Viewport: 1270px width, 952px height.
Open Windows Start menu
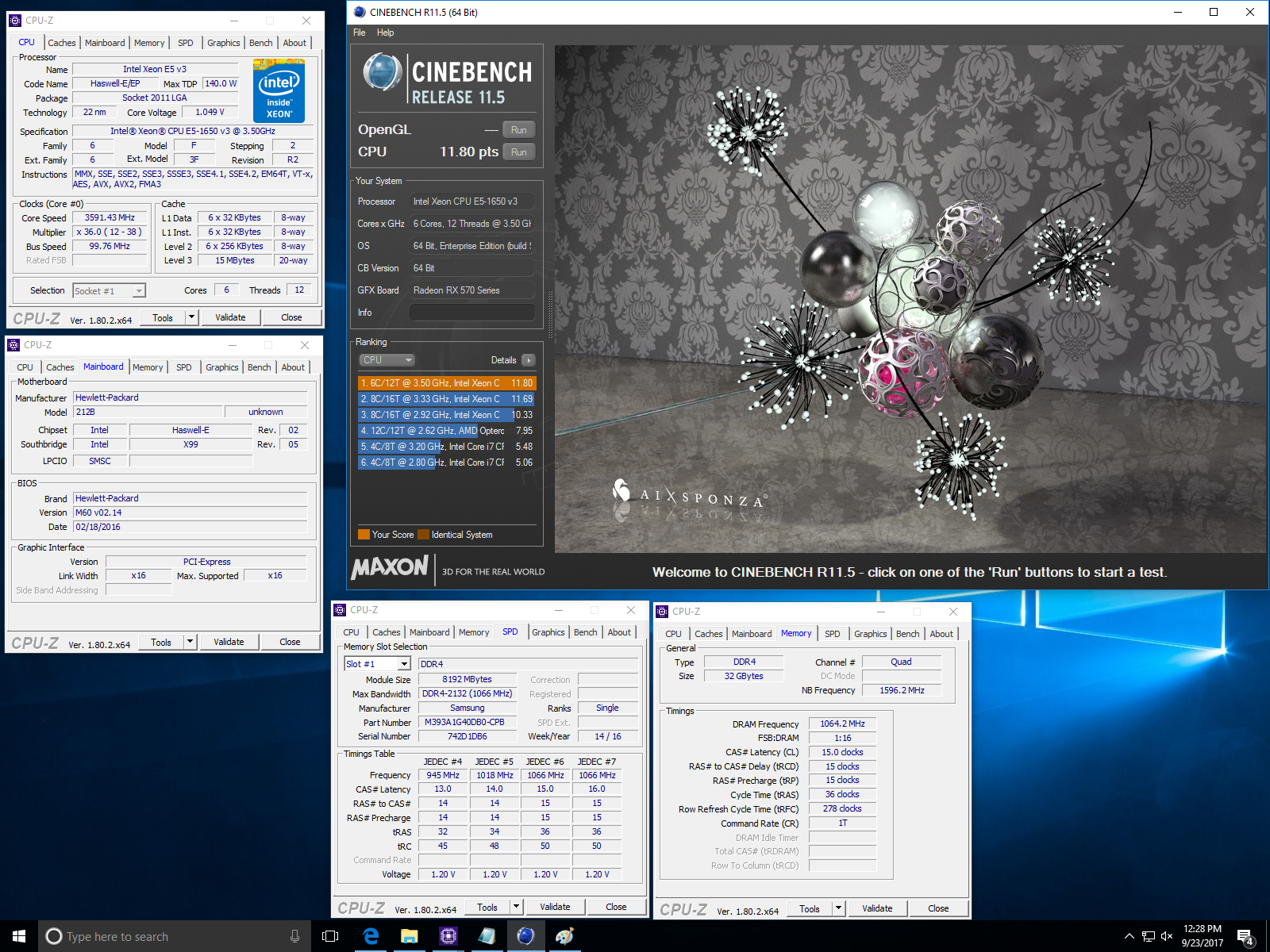pos(19,936)
